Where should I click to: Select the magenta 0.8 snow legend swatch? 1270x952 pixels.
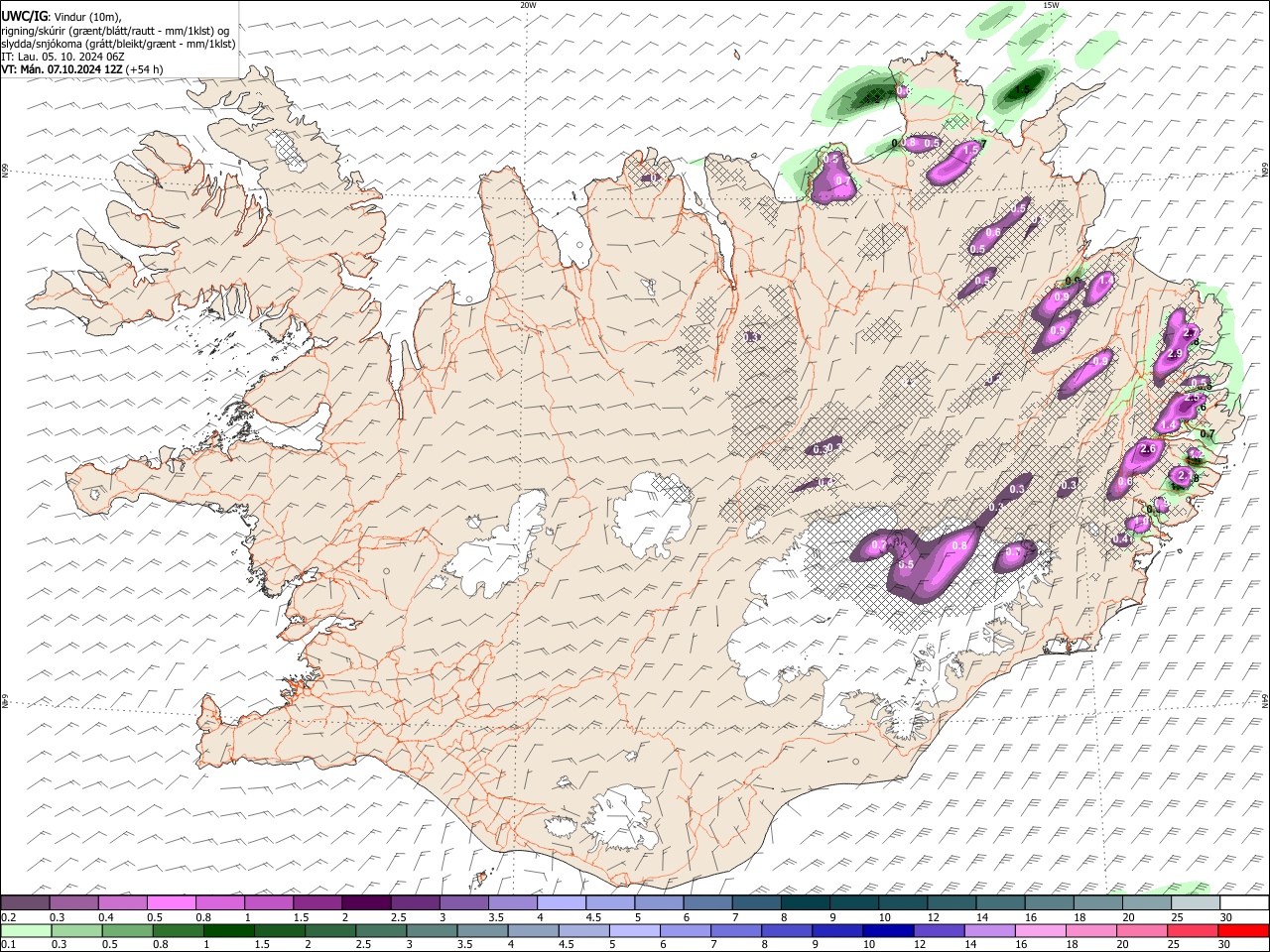(x=219, y=902)
